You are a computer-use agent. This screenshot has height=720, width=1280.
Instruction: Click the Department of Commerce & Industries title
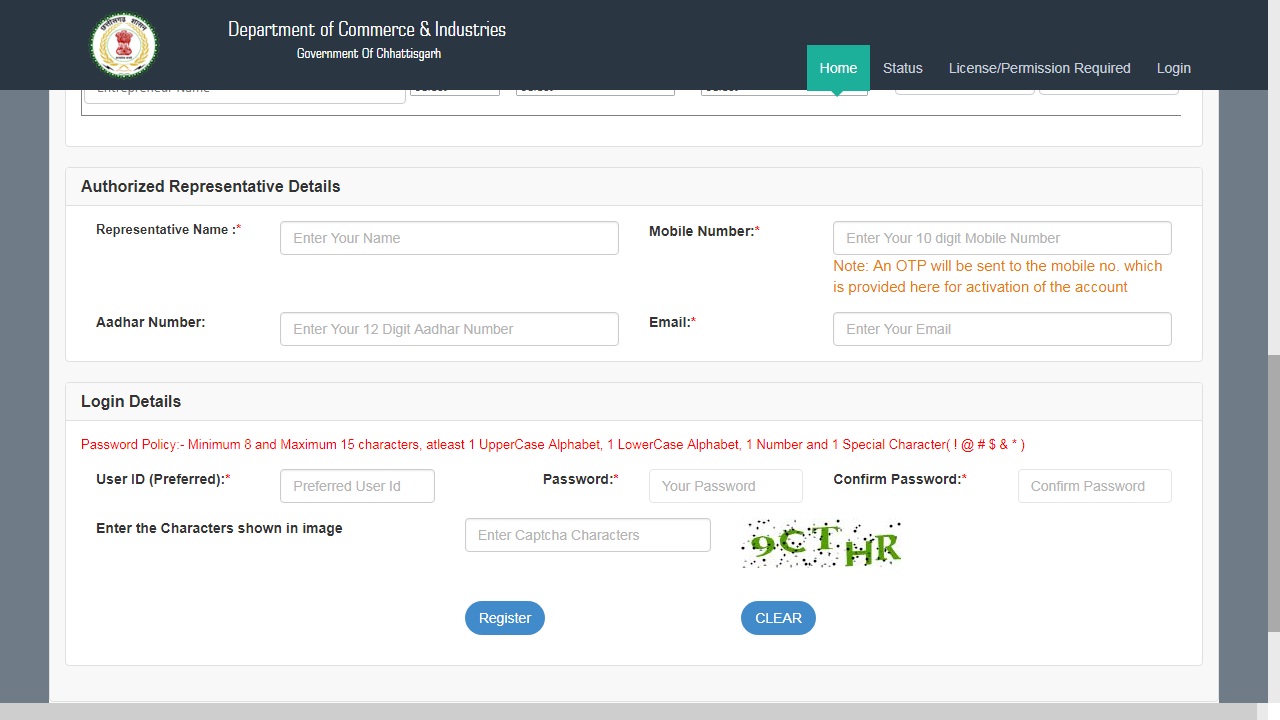point(367,29)
